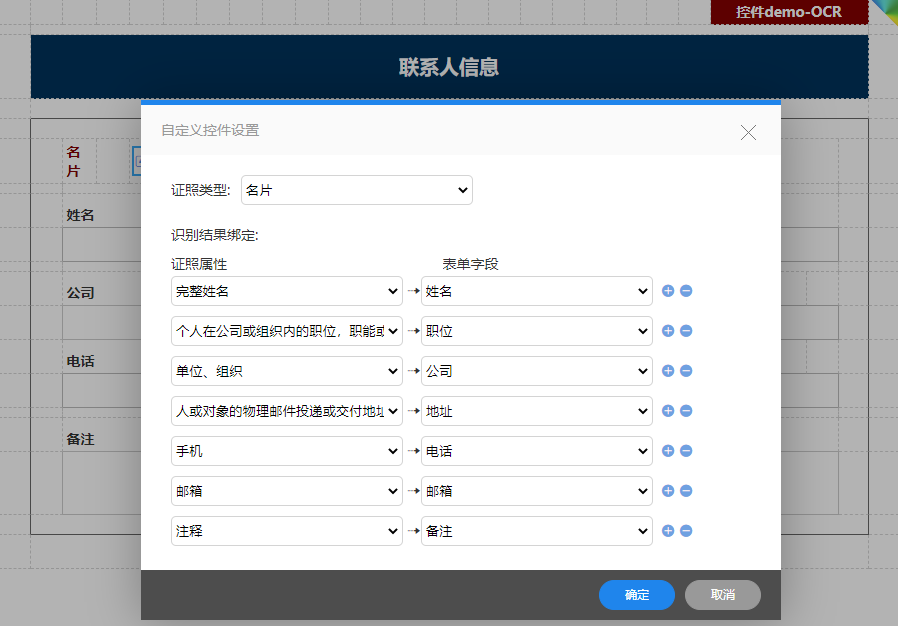Open the 邮箱 attribute dropdown on left
Viewport: 898px width, 626px height.
tap(287, 491)
